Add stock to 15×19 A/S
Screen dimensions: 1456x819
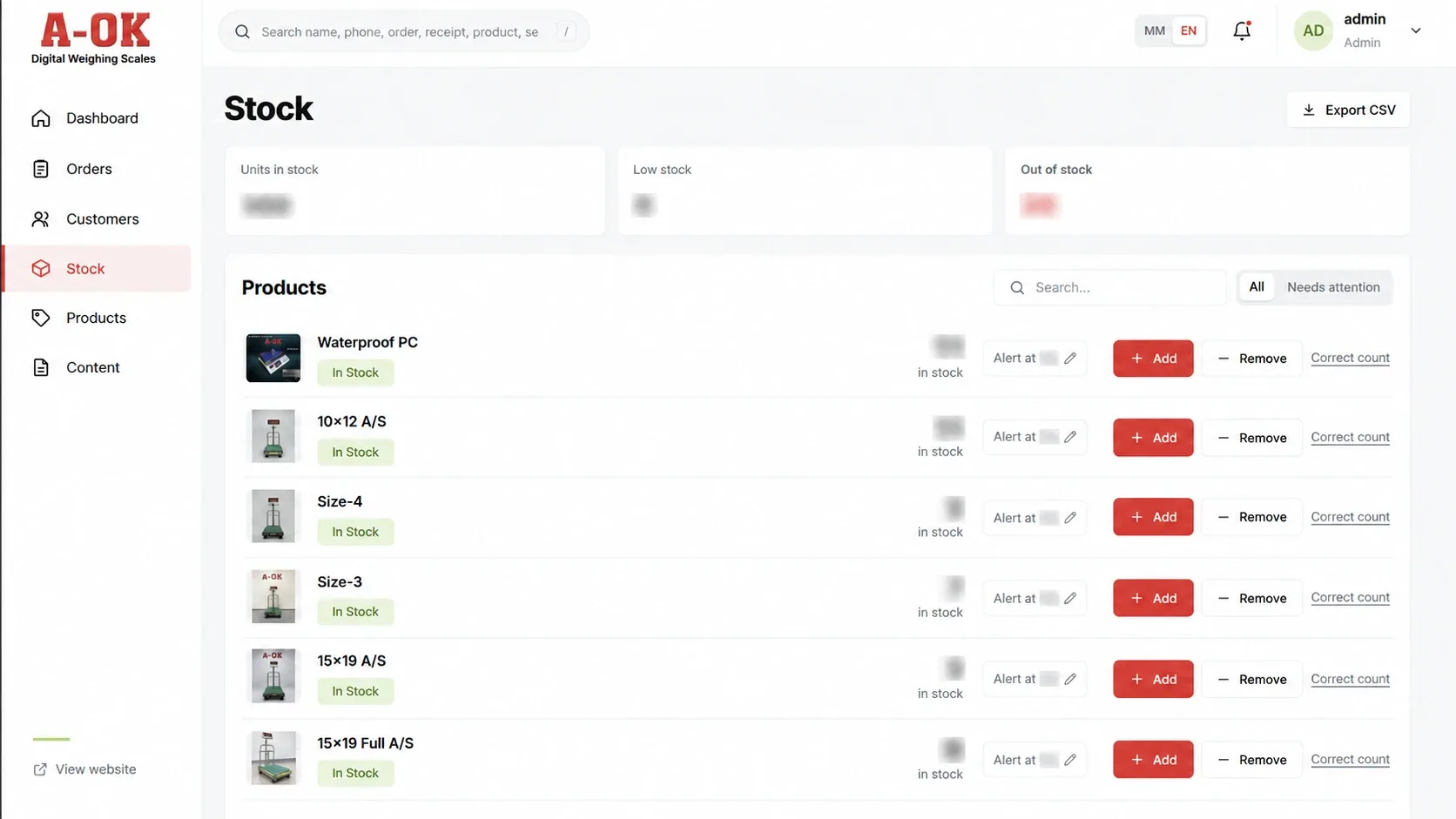click(x=1153, y=679)
